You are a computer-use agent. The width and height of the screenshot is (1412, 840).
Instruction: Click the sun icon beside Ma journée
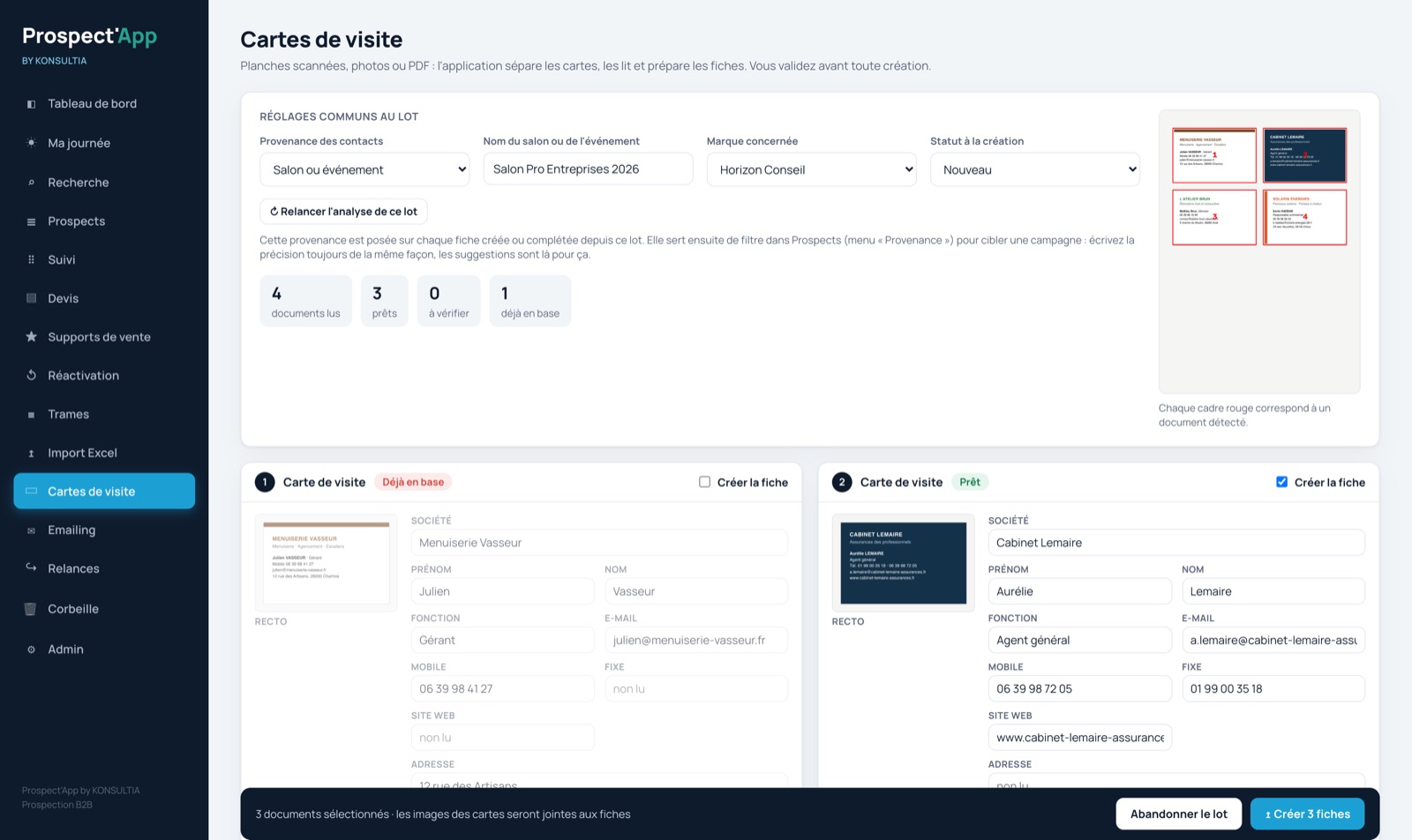coord(31,143)
